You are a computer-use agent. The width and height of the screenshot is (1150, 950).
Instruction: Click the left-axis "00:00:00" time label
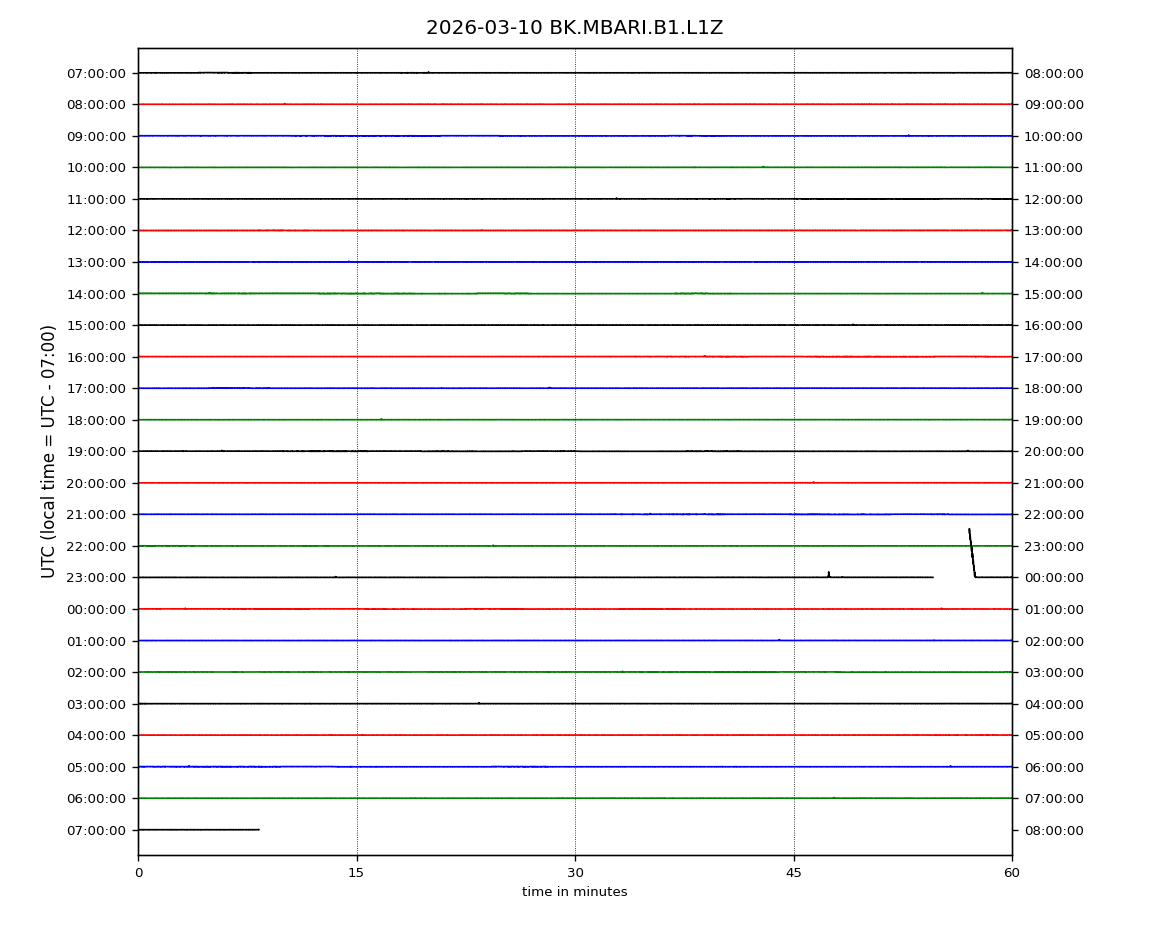[x=97, y=609]
